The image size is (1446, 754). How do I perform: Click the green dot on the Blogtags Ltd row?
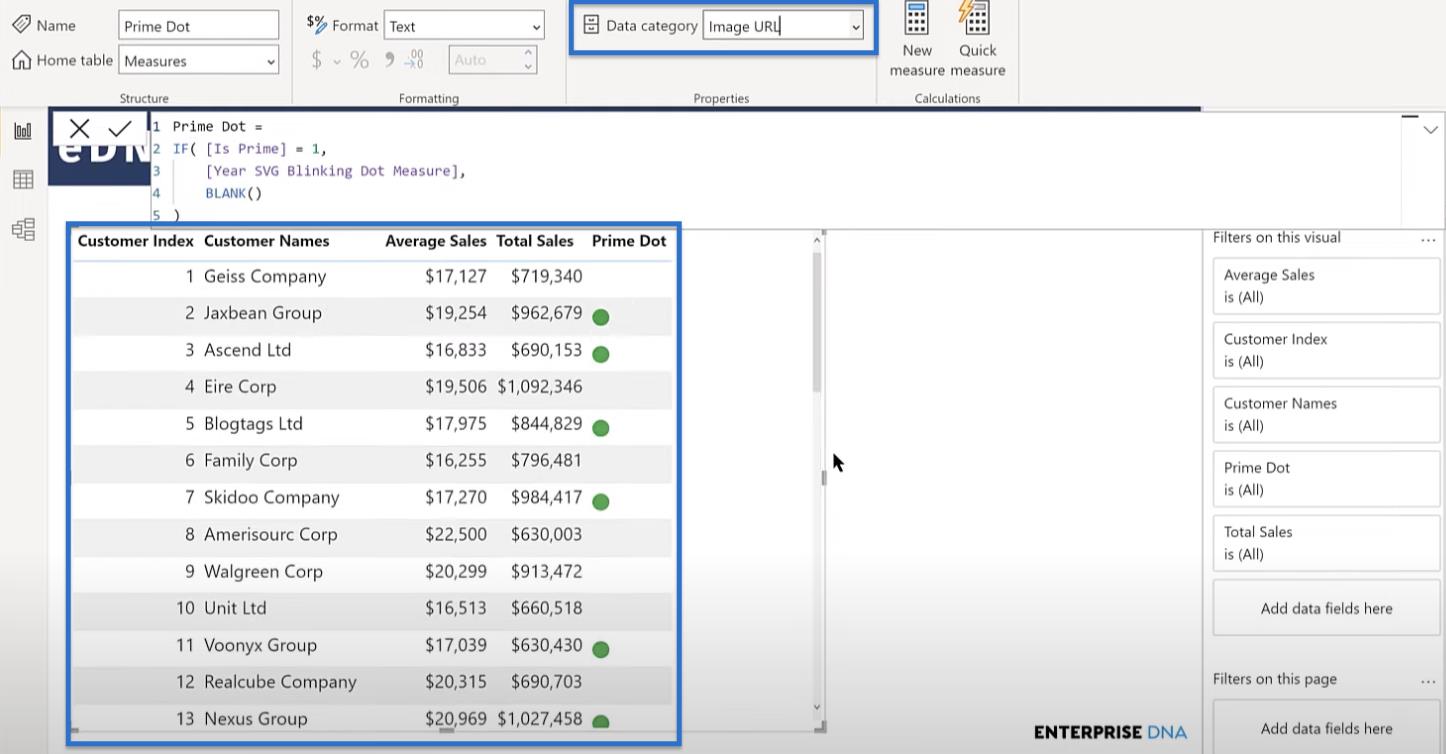601,428
